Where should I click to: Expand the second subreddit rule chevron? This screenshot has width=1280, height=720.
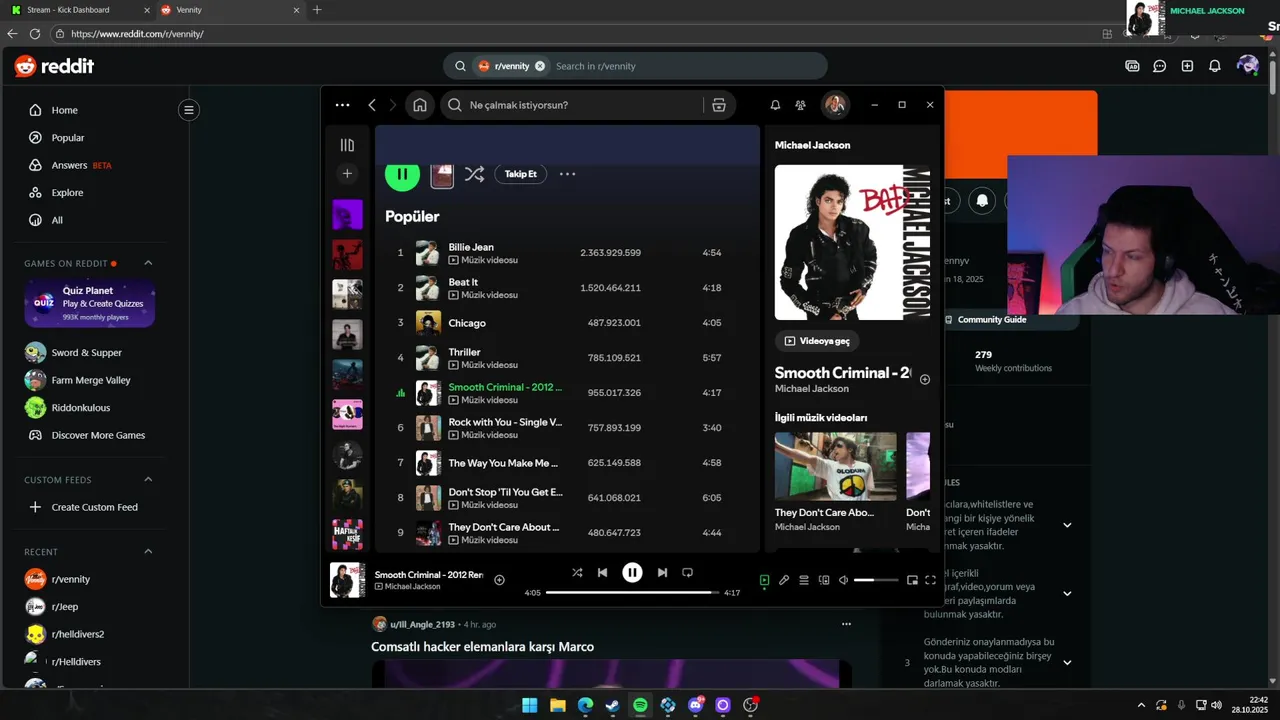click(x=1067, y=593)
